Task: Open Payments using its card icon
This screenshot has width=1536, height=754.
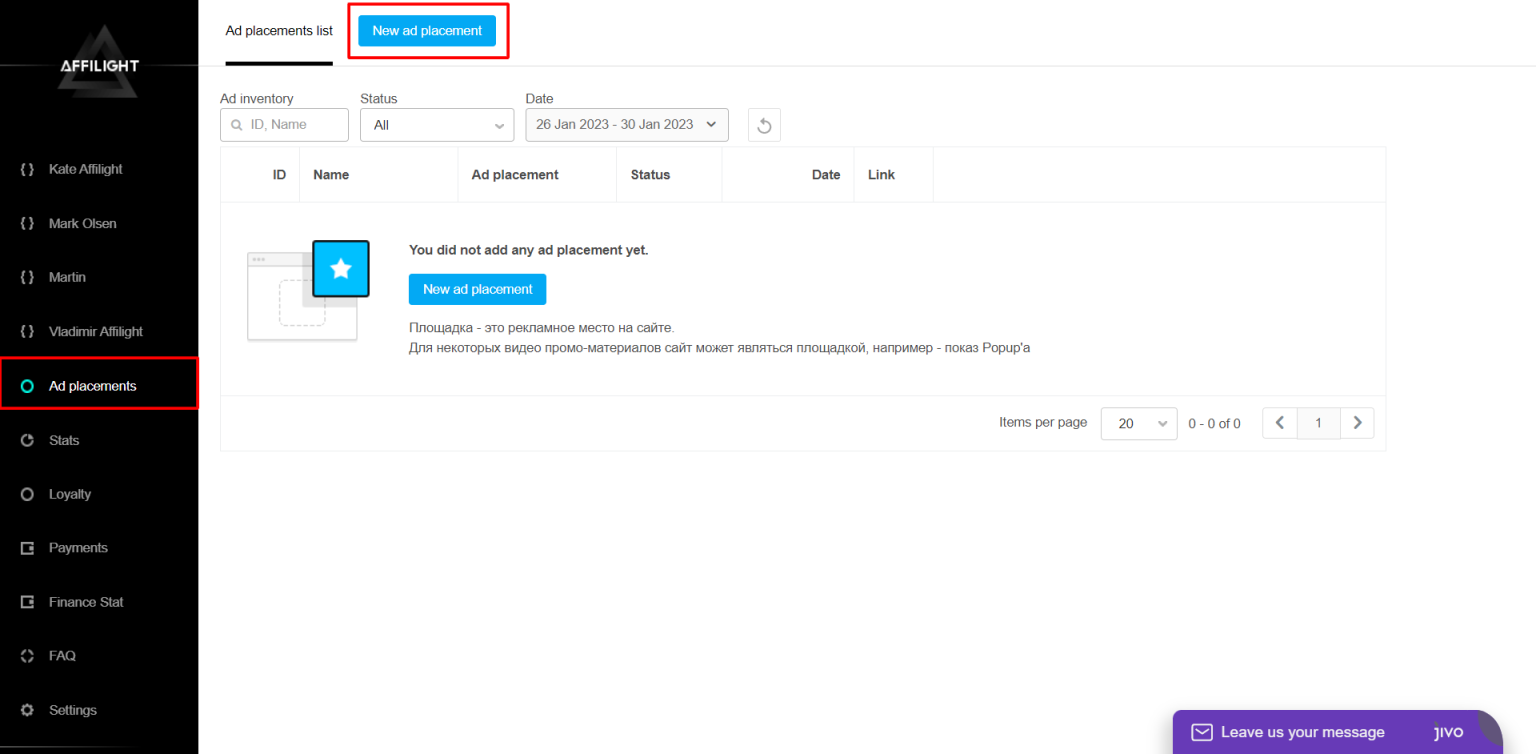Action: 27,548
